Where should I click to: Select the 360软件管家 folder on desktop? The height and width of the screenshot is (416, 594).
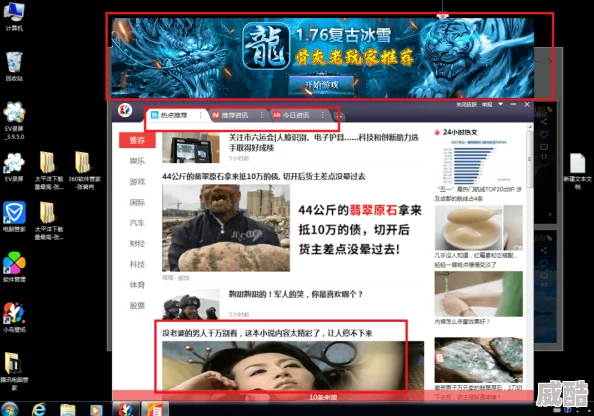[x=84, y=170]
